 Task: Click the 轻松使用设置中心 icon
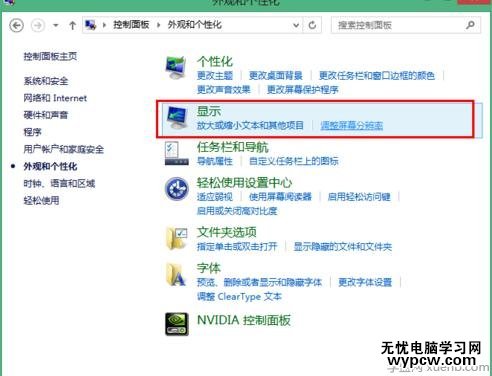[x=177, y=189]
